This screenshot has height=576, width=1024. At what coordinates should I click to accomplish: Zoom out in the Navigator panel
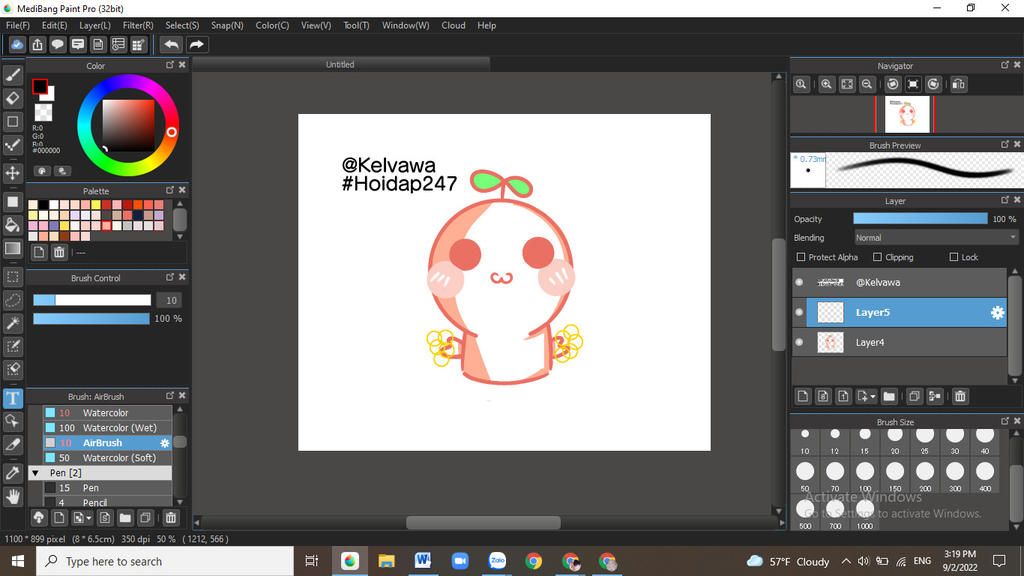(867, 85)
